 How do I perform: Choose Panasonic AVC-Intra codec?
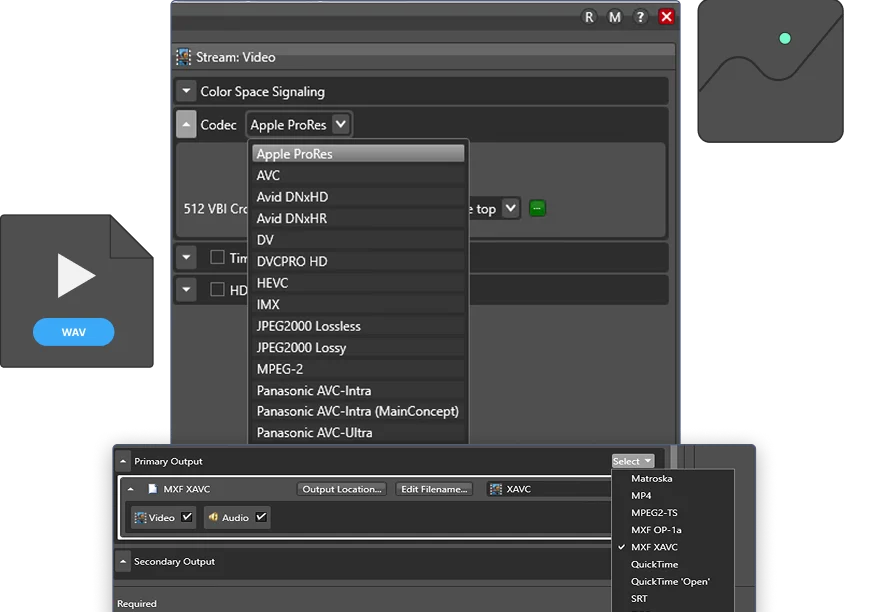[x=358, y=390]
